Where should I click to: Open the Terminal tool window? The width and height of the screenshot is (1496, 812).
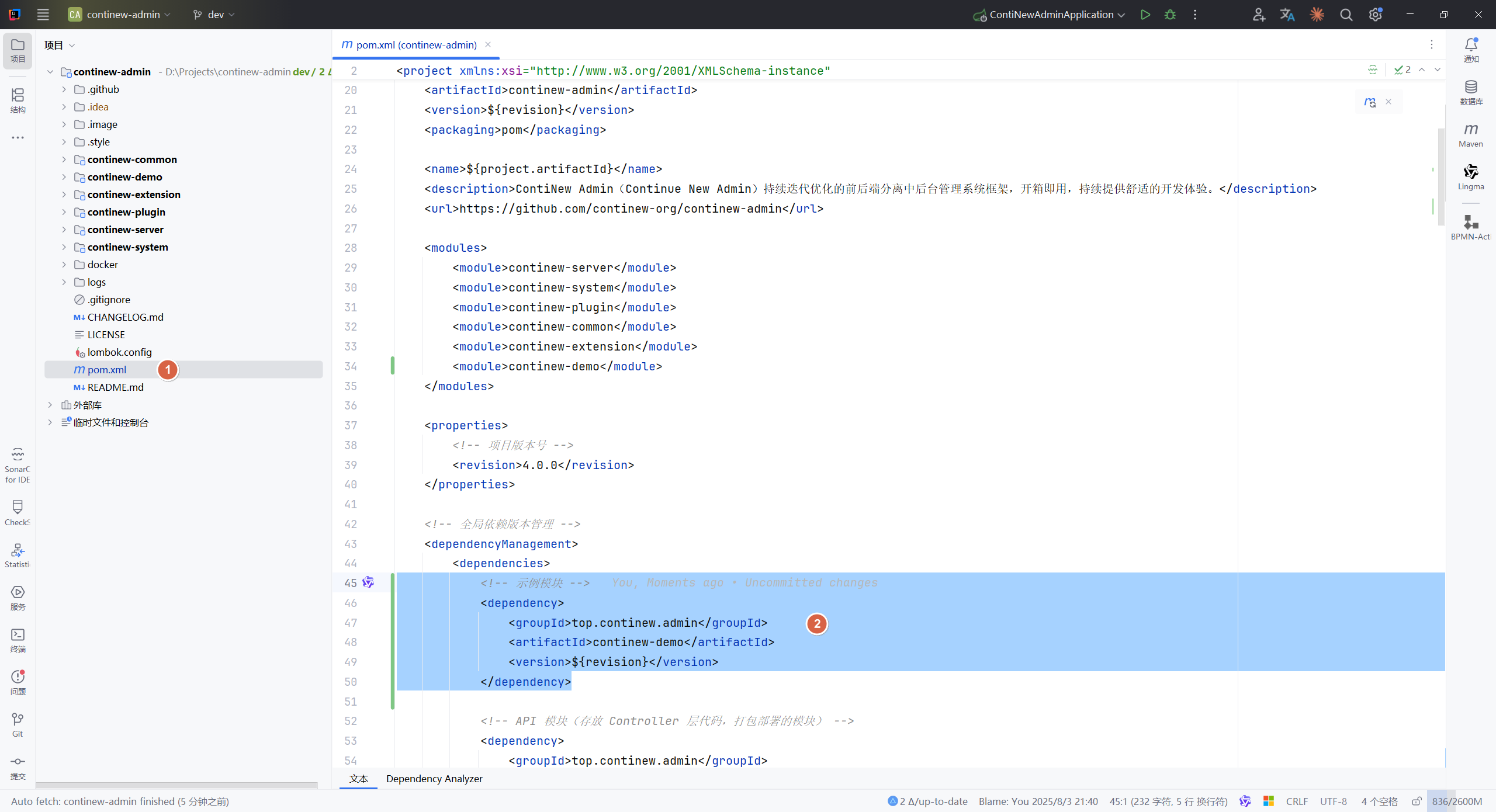pyautogui.click(x=18, y=640)
